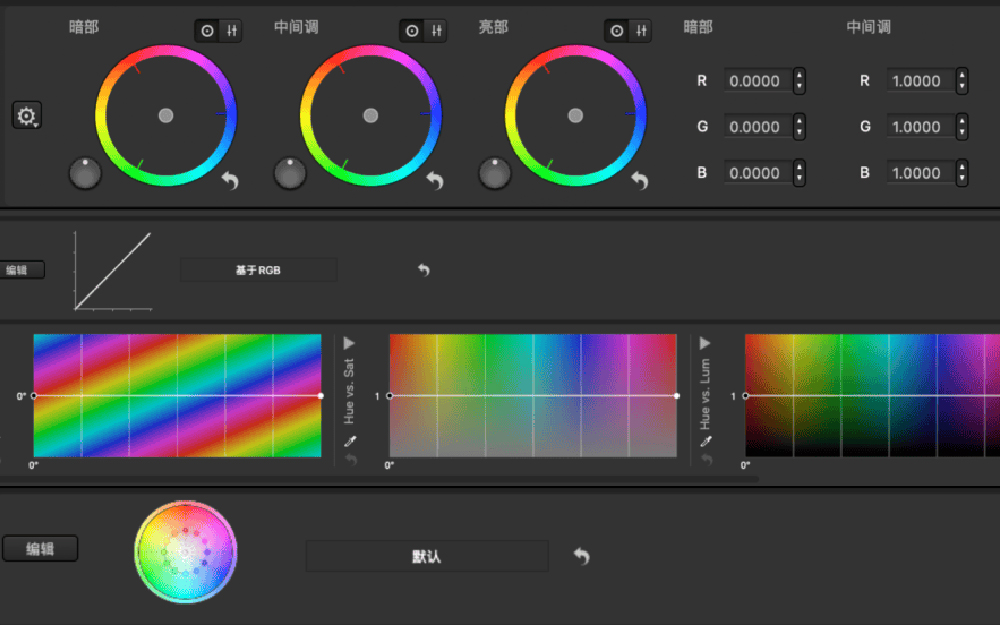Expand the Hue vs. Sat curve triangle
Viewport: 1000px width, 625px height.
click(349, 343)
